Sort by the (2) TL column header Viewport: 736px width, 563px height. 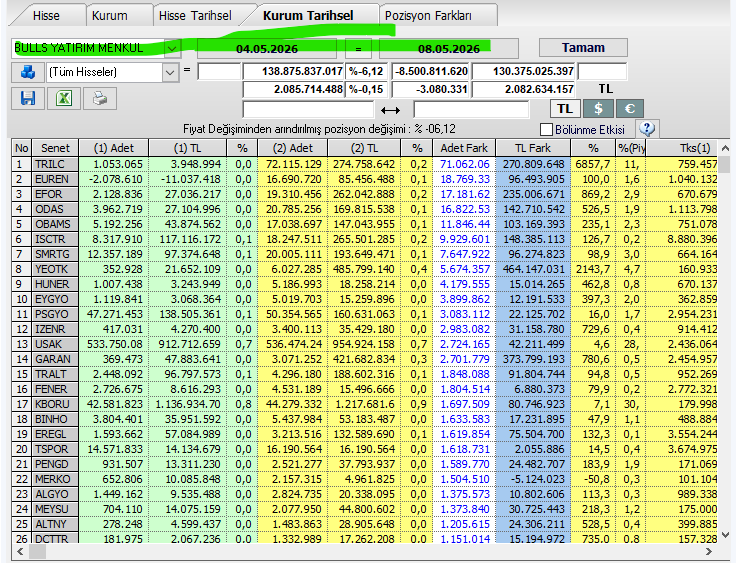click(364, 148)
